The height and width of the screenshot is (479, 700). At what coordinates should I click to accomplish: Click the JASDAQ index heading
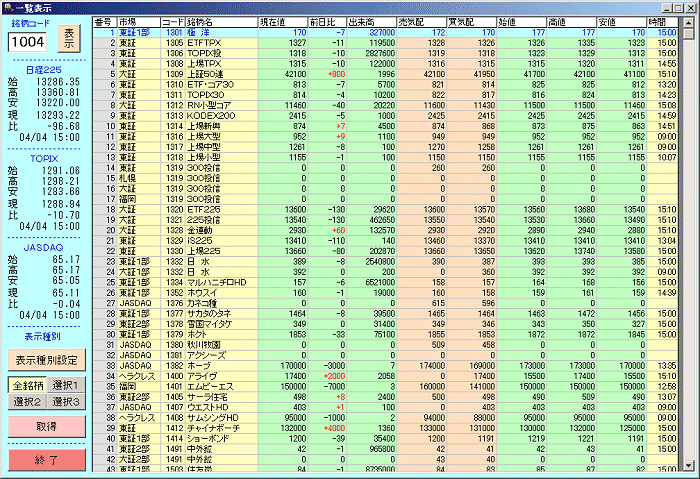tap(43, 247)
